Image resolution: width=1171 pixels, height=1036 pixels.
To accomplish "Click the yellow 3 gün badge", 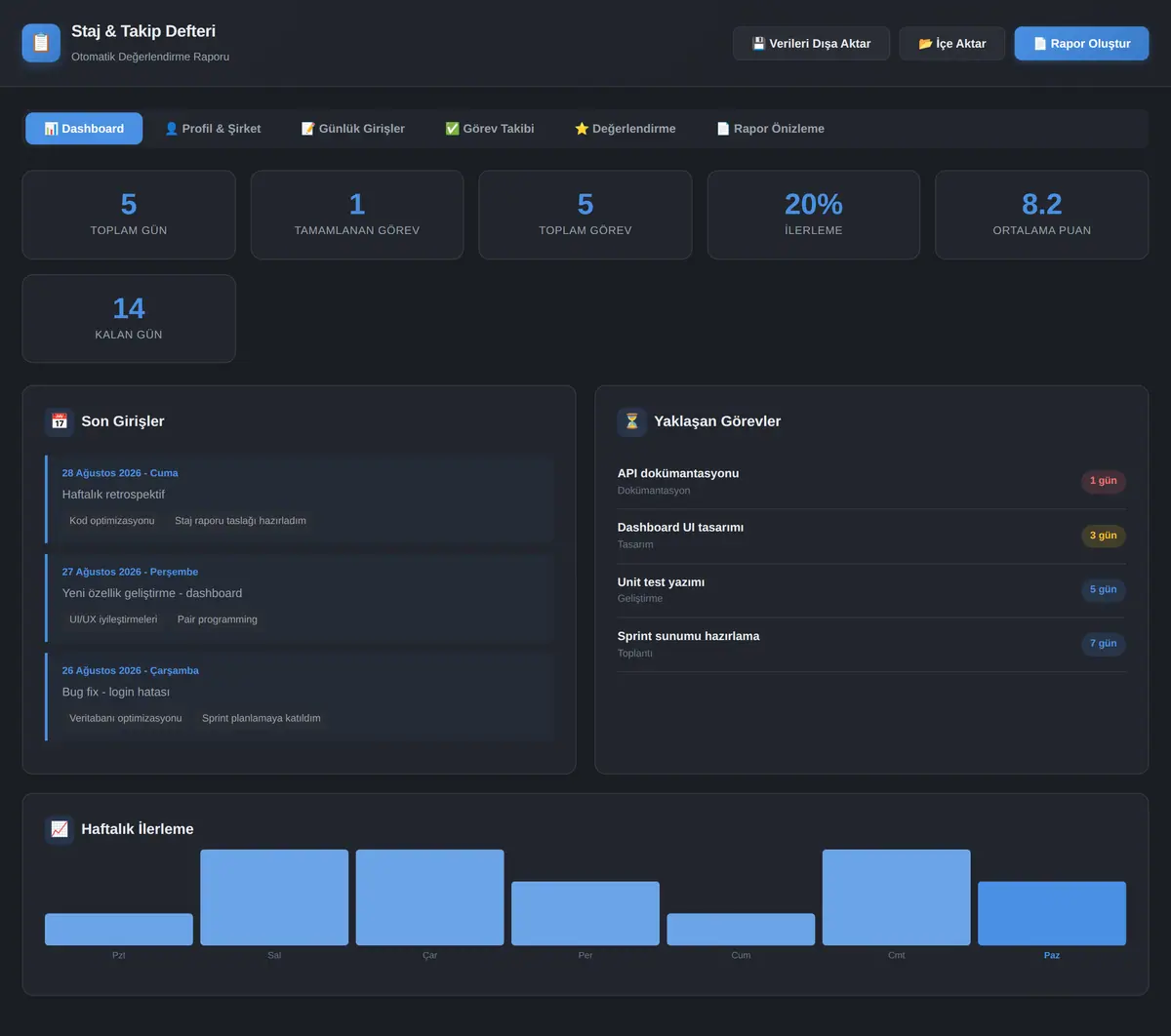I will (1104, 536).
